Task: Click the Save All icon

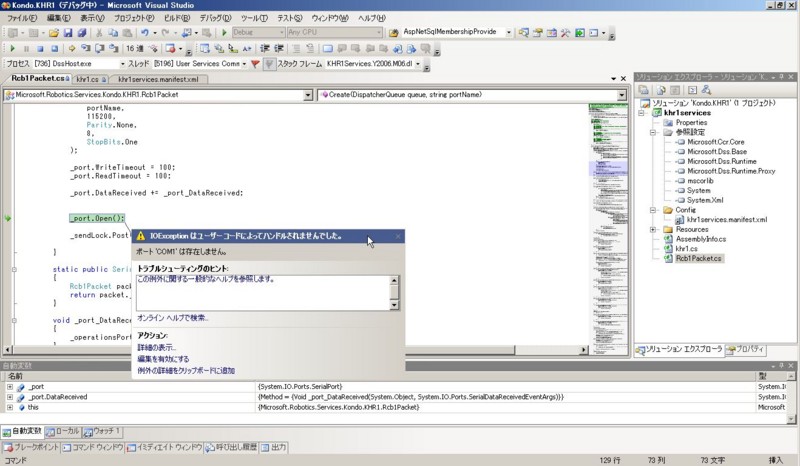Action: point(82,33)
